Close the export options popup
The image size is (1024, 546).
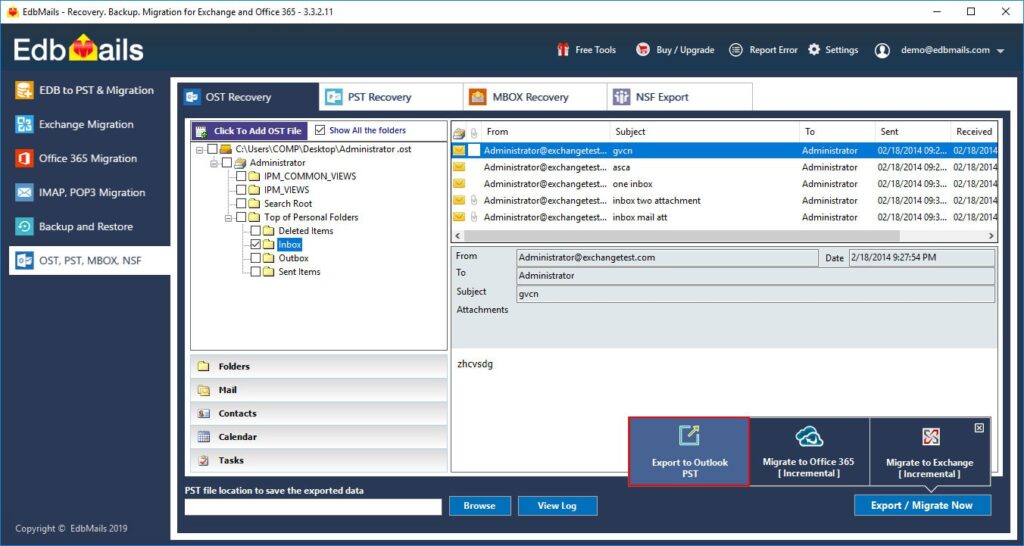click(978, 428)
